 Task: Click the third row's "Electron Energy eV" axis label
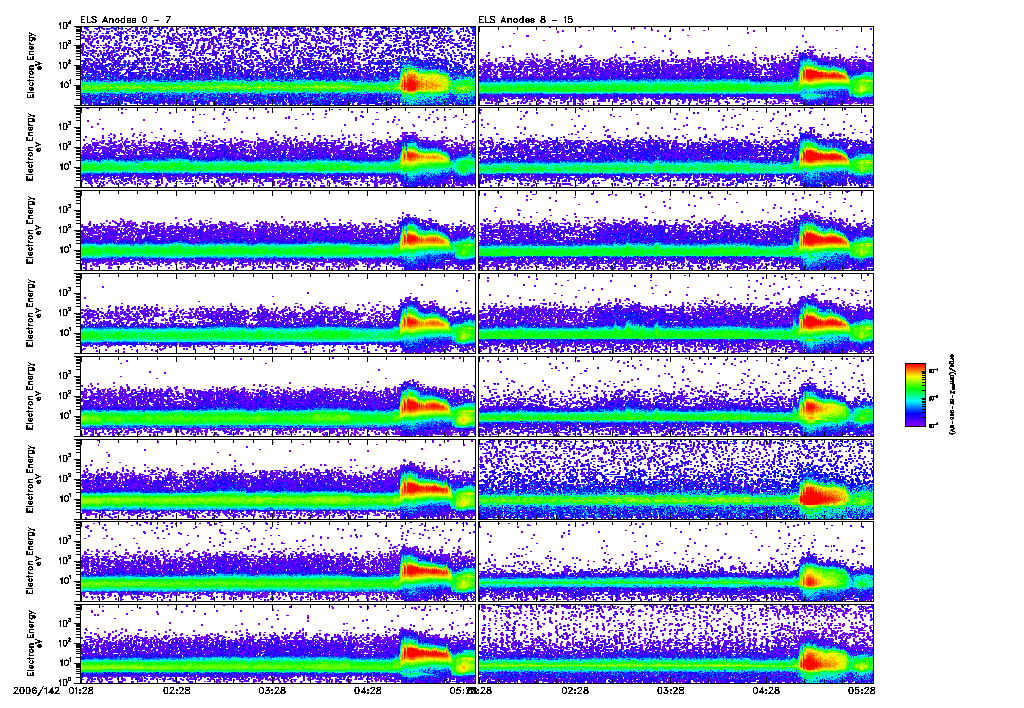click(33, 231)
